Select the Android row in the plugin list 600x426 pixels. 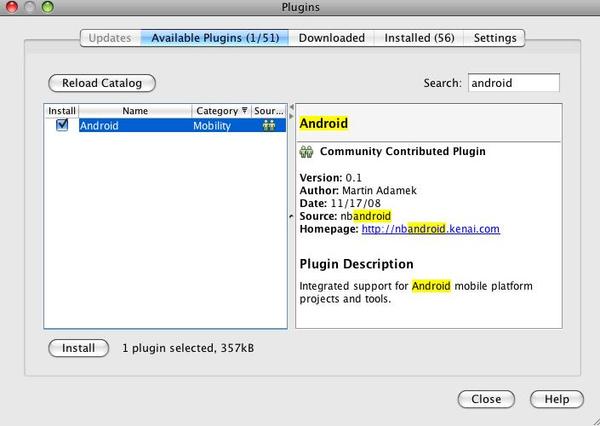(165, 126)
